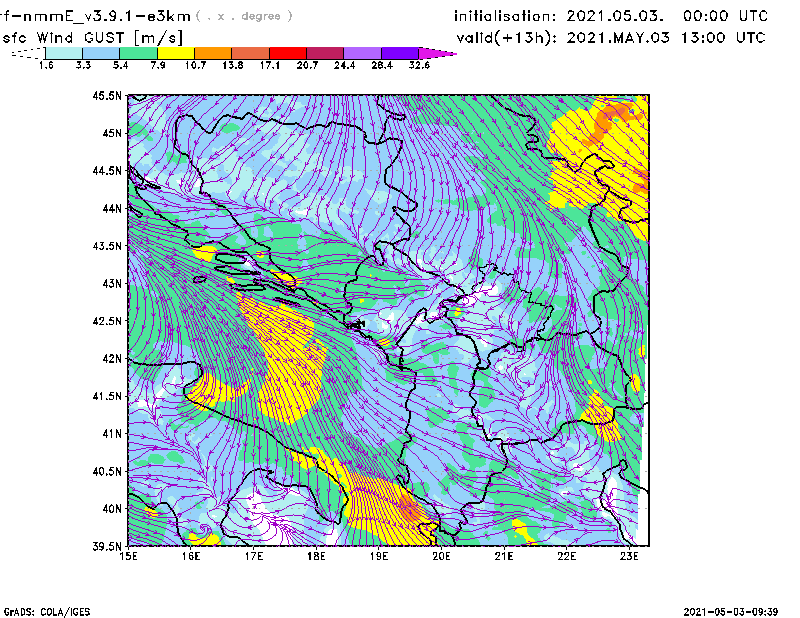Click the 42.5N latitude label

point(107,321)
